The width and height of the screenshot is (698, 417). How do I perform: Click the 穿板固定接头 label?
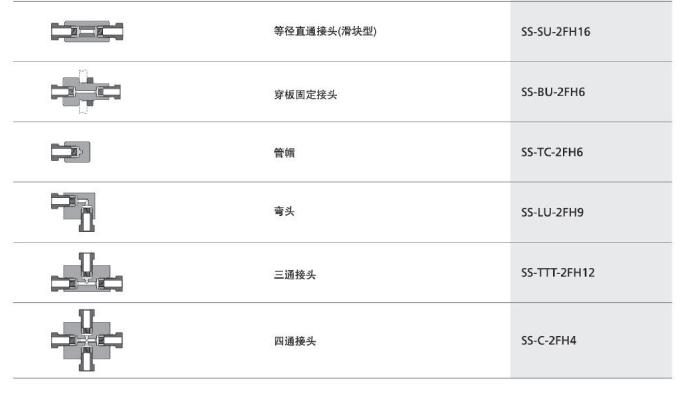(305, 94)
